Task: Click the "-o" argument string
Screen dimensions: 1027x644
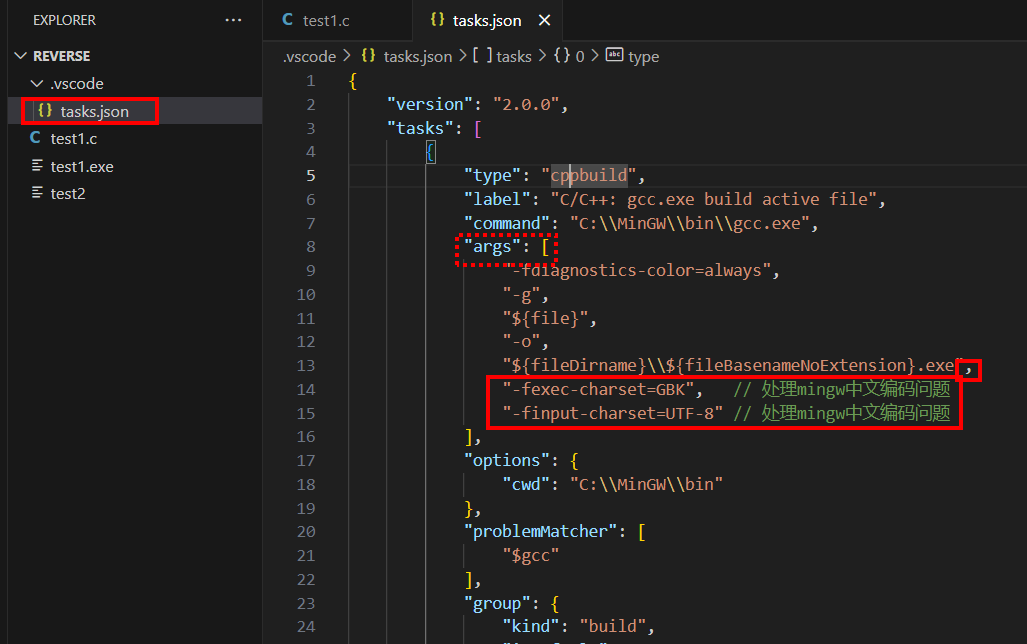Action: coord(521,341)
